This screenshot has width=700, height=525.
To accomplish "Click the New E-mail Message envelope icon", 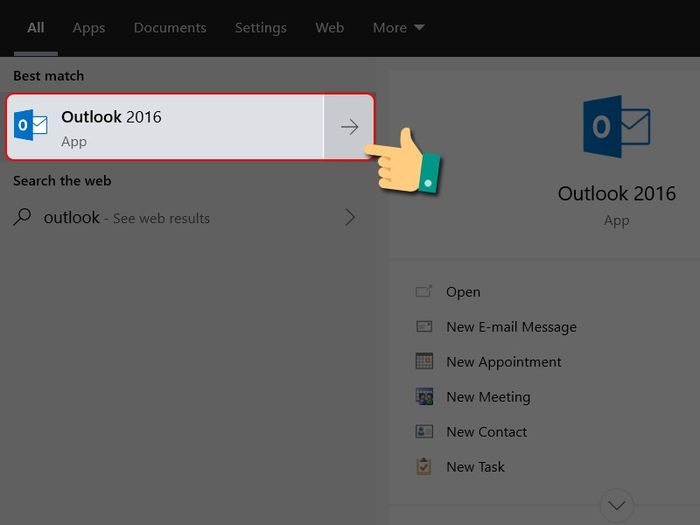I will click(x=424, y=327).
